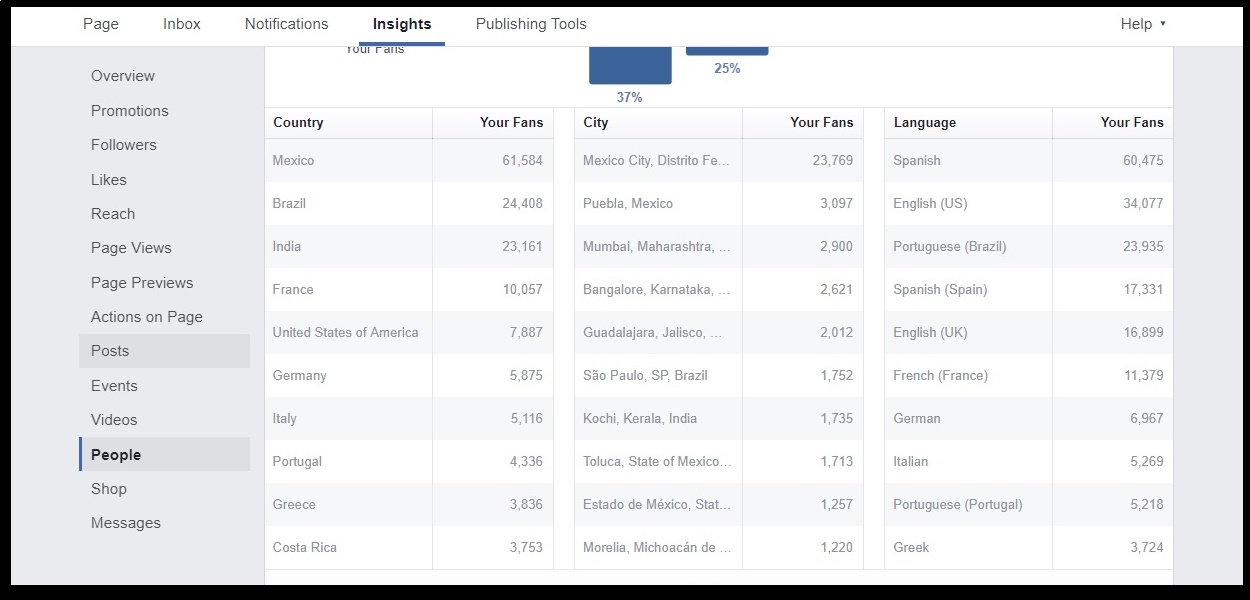The image size is (1250, 600).
Task: Click the 24,408 fans value
Action: [522, 203]
